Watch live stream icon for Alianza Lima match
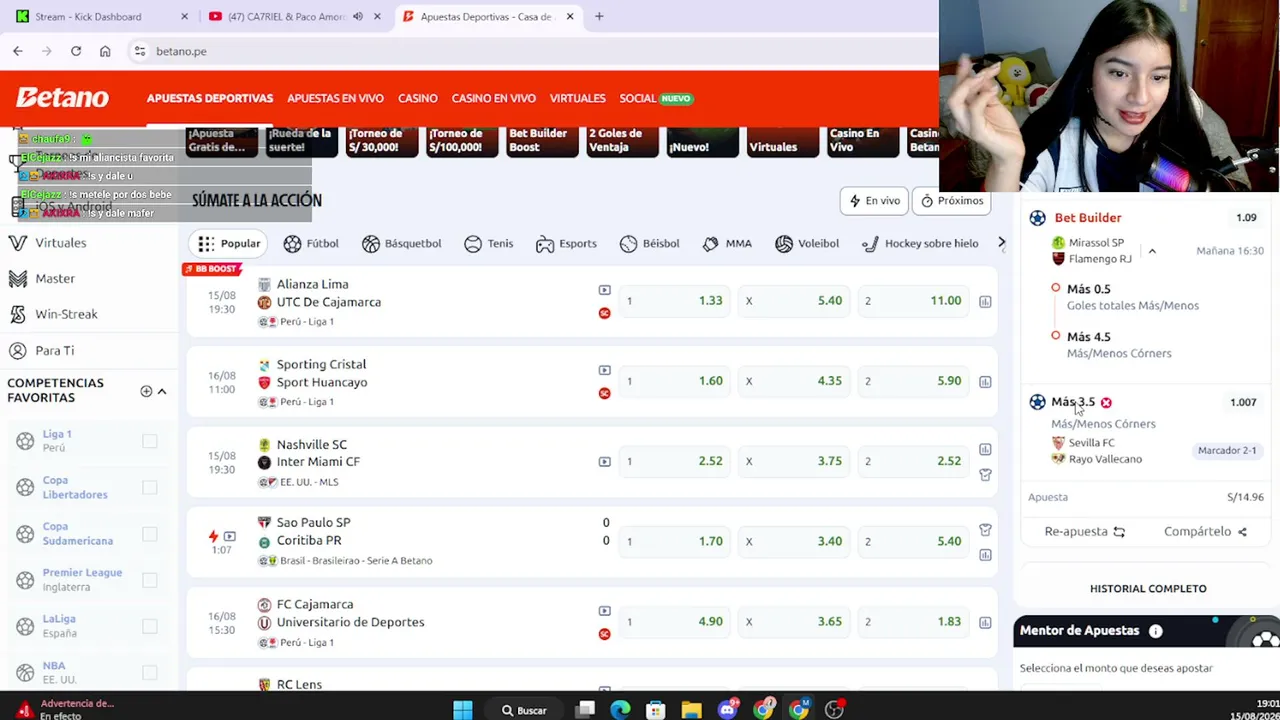 point(604,290)
